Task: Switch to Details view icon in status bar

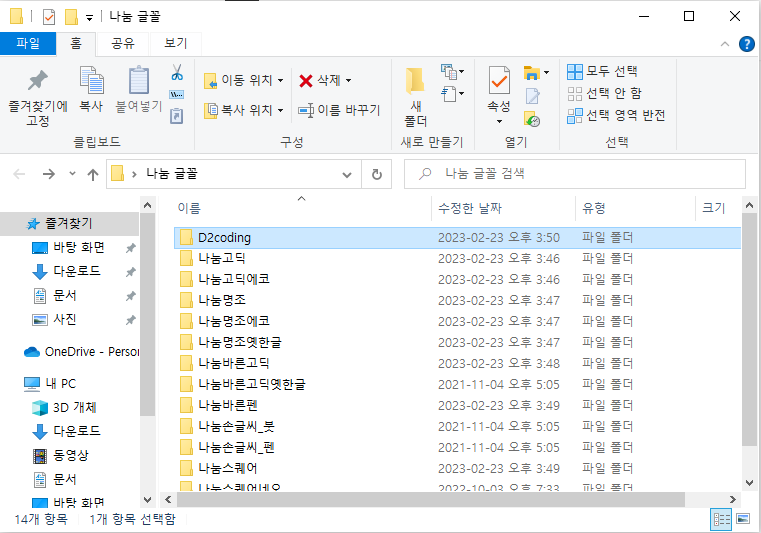Action: [x=721, y=519]
